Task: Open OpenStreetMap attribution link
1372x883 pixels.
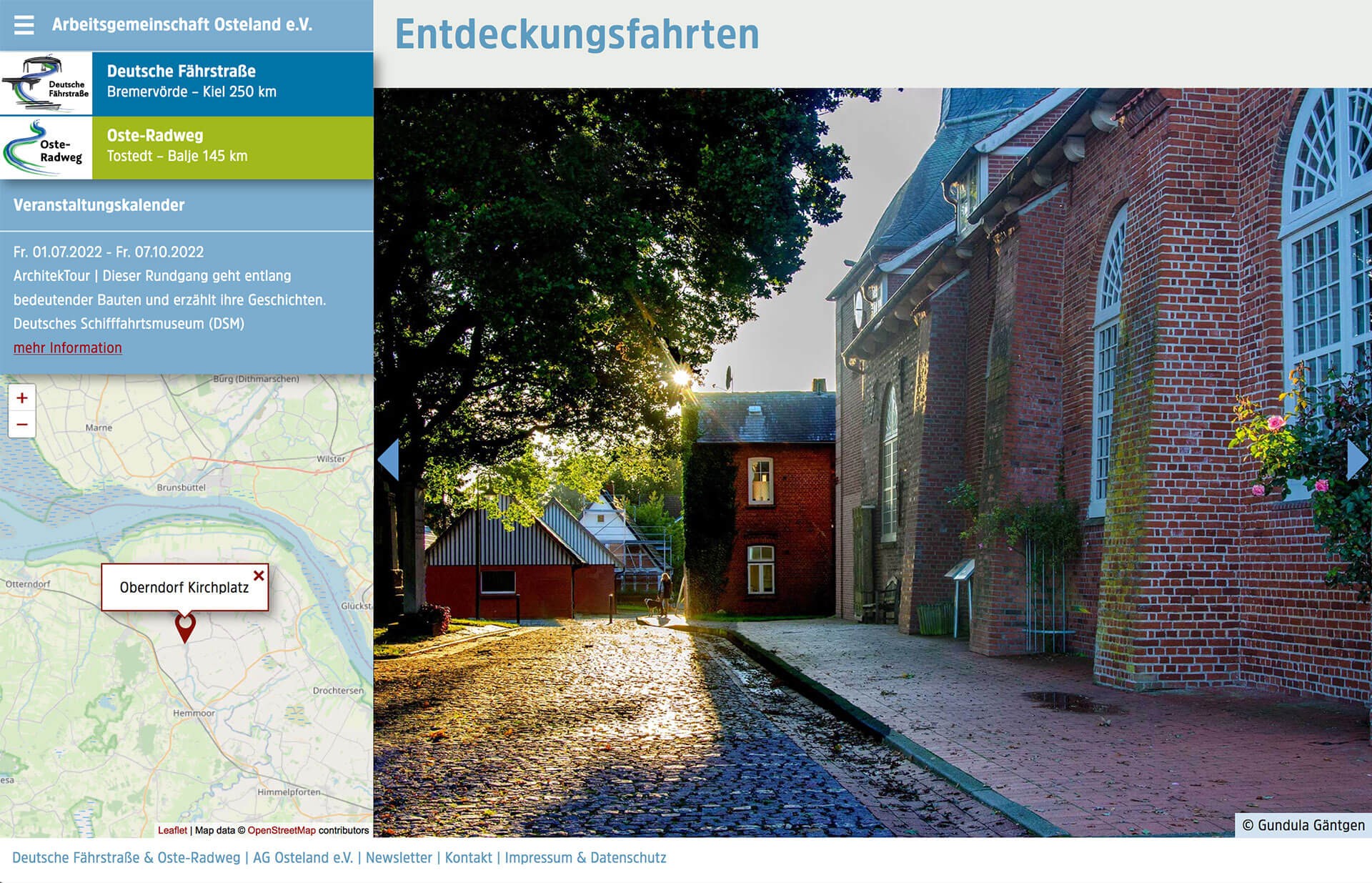Action: [282, 830]
